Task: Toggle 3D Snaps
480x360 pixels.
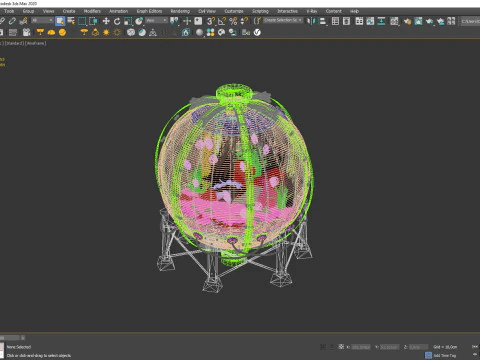Action: point(211,21)
